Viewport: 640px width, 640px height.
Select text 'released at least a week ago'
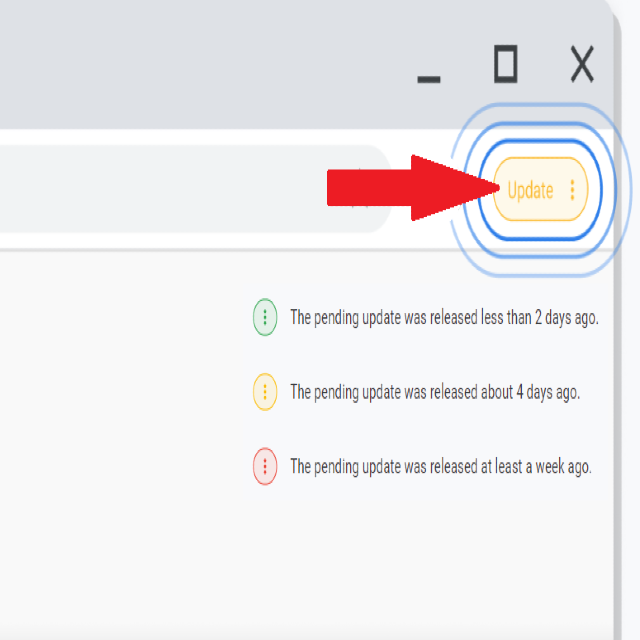pyautogui.click(x=509, y=467)
